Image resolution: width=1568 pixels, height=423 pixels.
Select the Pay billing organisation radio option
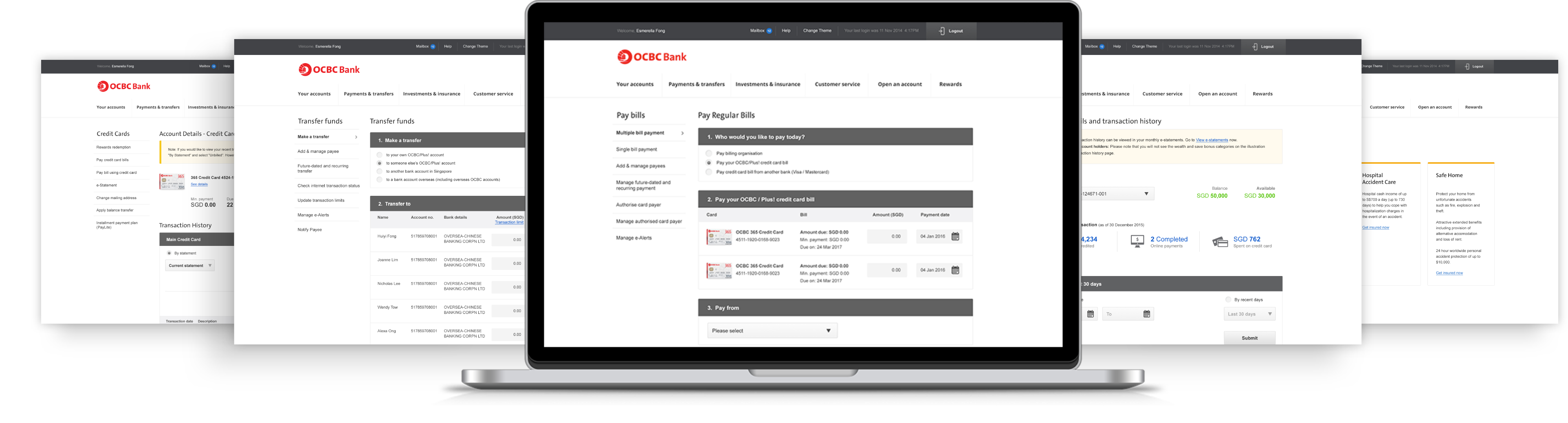(x=708, y=153)
